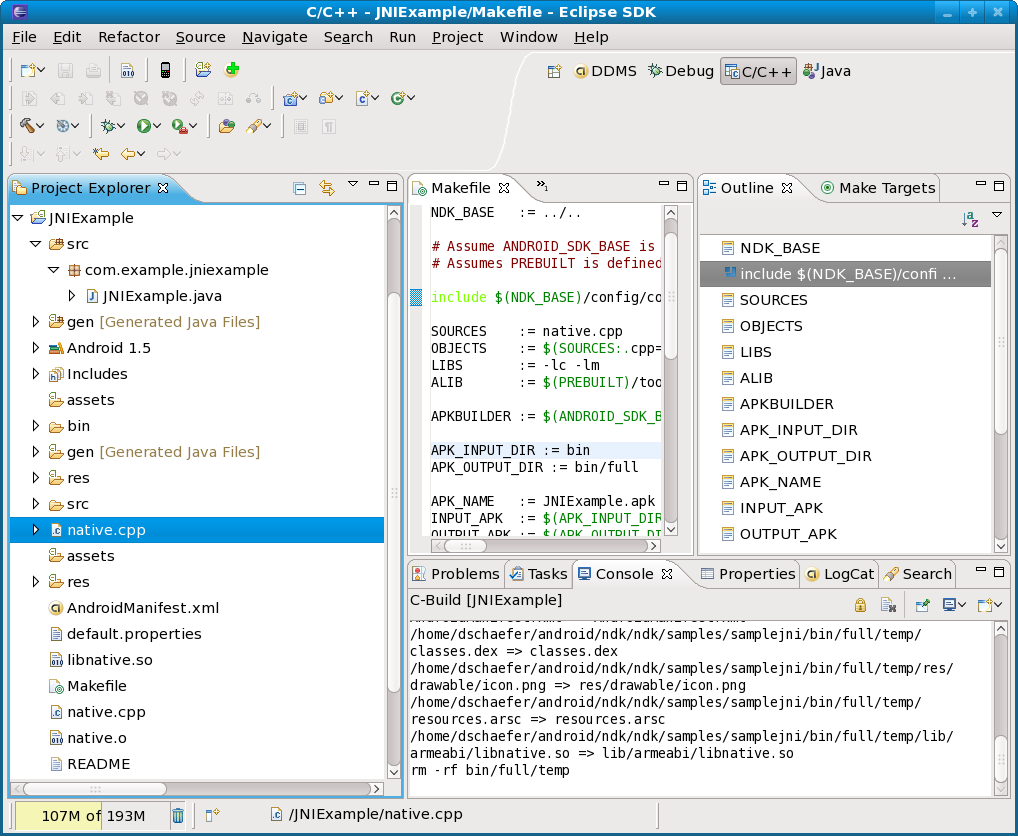Click the green Run button in toolbar
Screen dimensions: 1018x836
(144, 126)
